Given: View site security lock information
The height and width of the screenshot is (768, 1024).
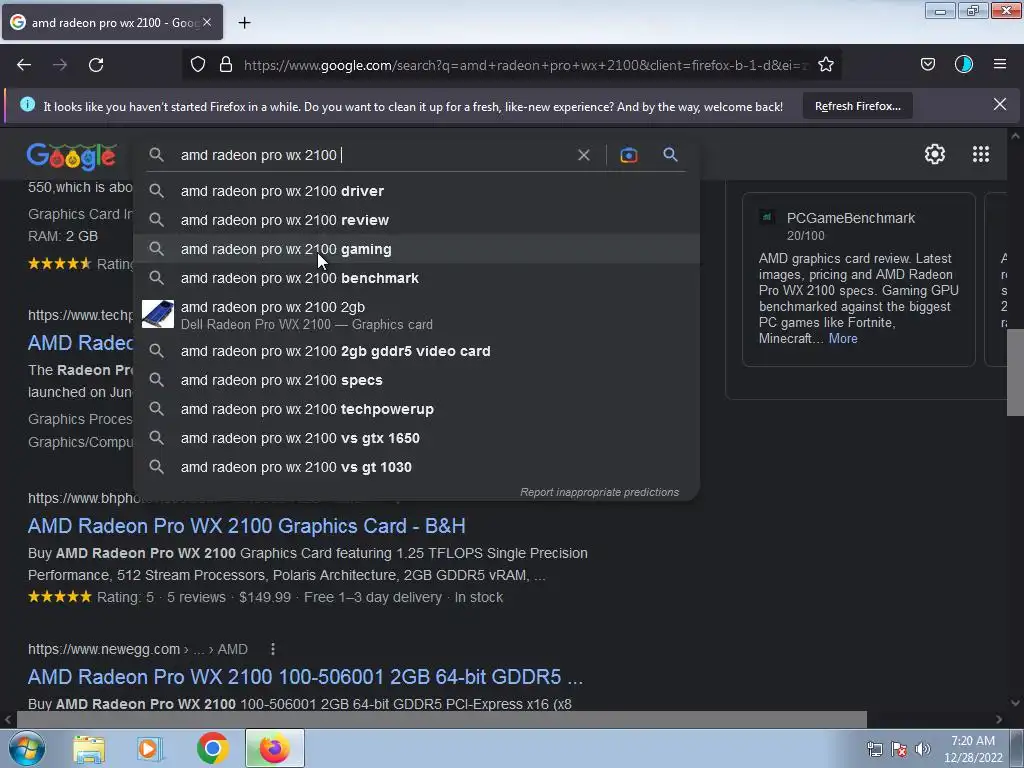Looking at the screenshot, I should [226, 65].
